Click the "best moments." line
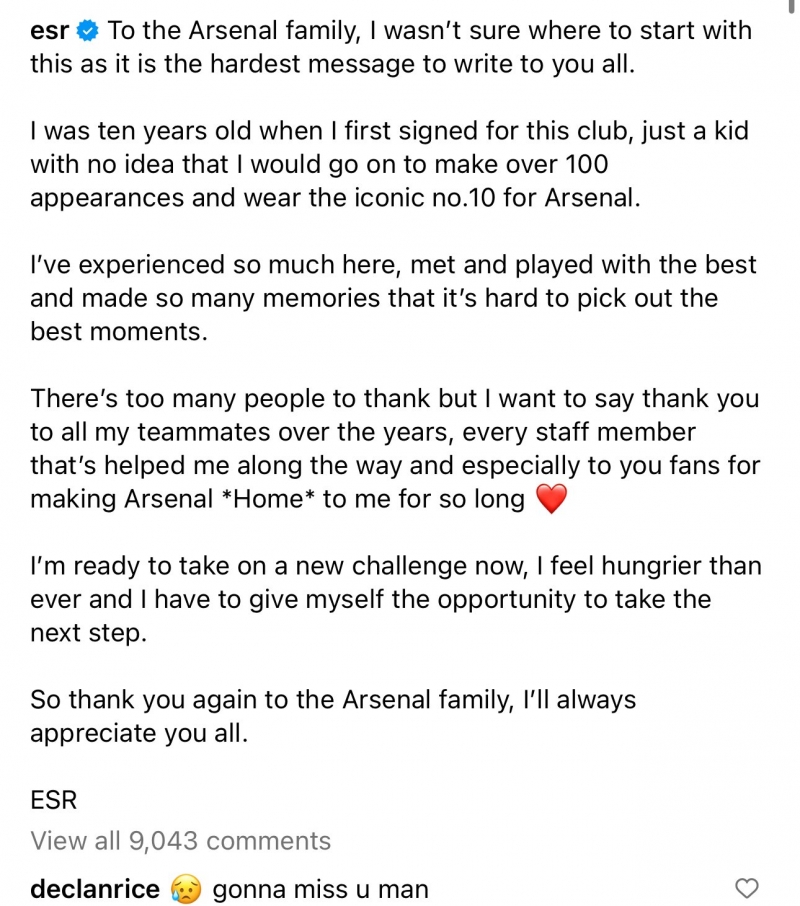 (119, 332)
